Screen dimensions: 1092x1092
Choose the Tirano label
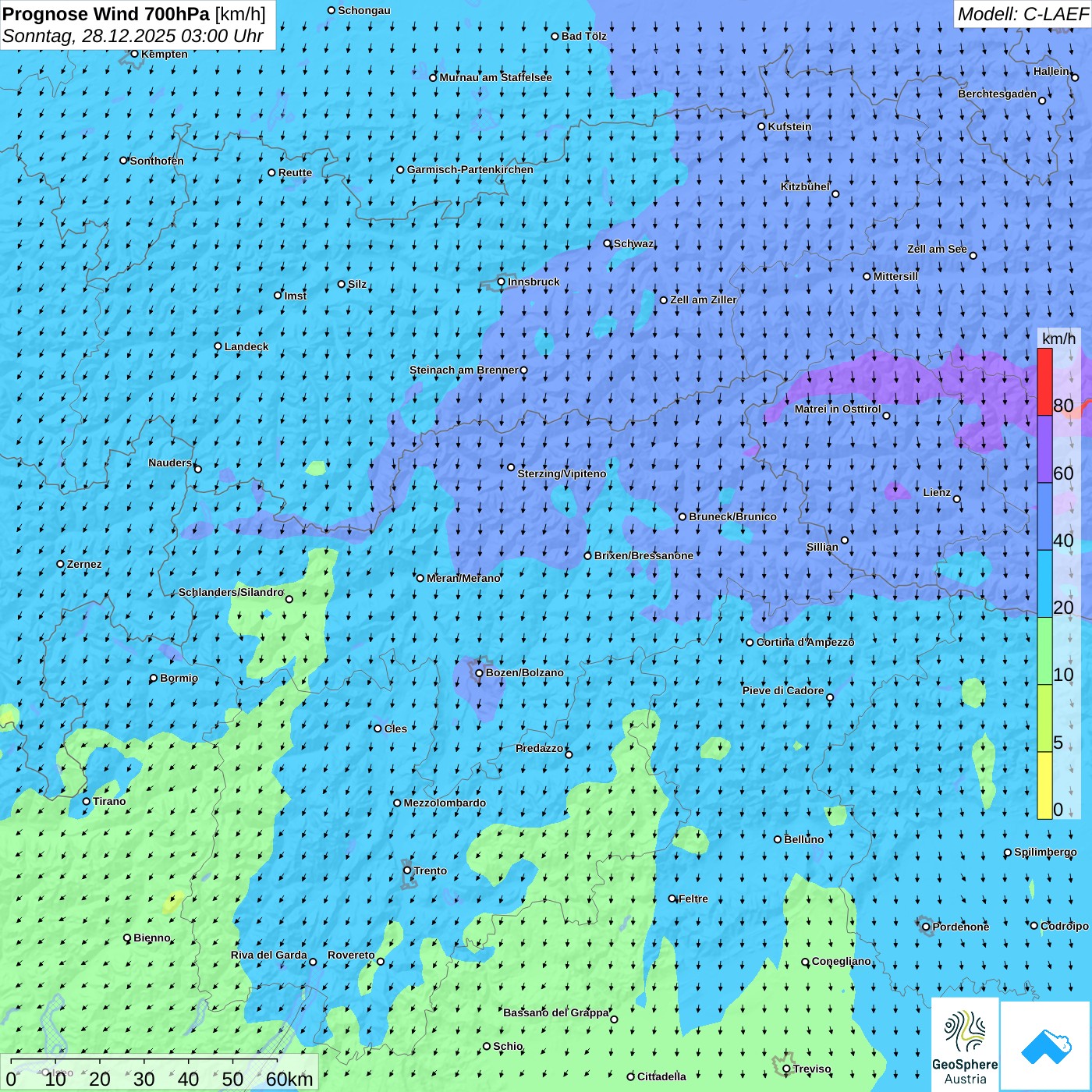pyautogui.click(x=109, y=801)
